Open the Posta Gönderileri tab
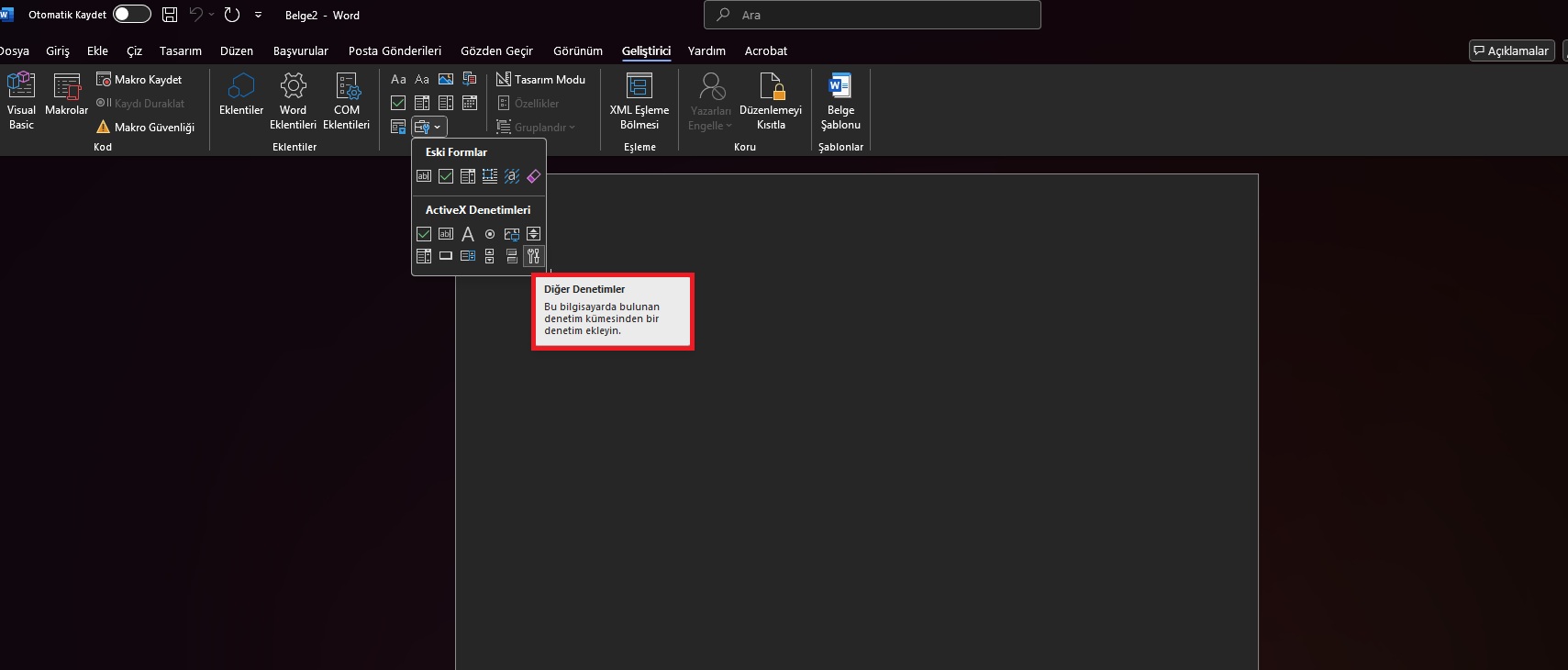 395,51
